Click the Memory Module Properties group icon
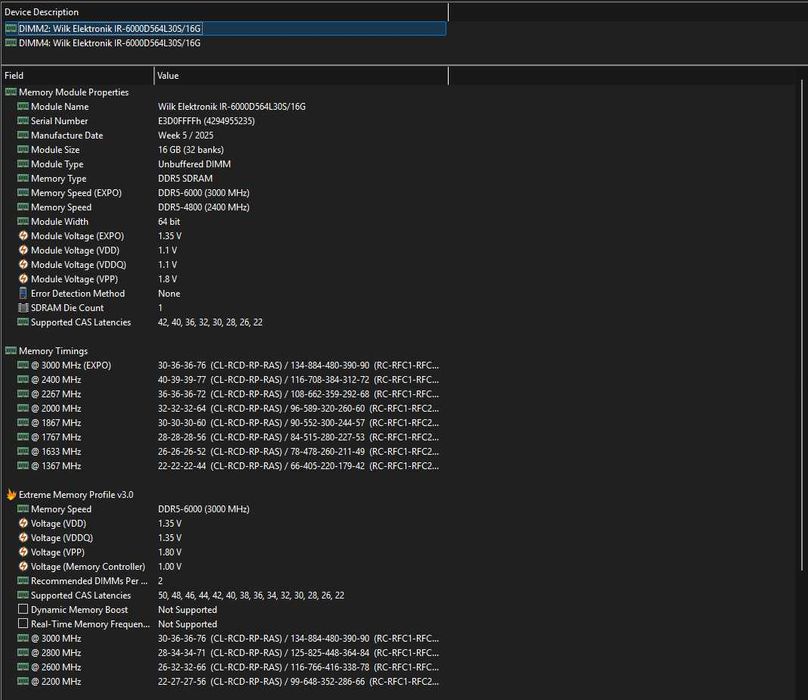Screen dimensions: 808x700 pyautogui.click(x=11, y=92)
